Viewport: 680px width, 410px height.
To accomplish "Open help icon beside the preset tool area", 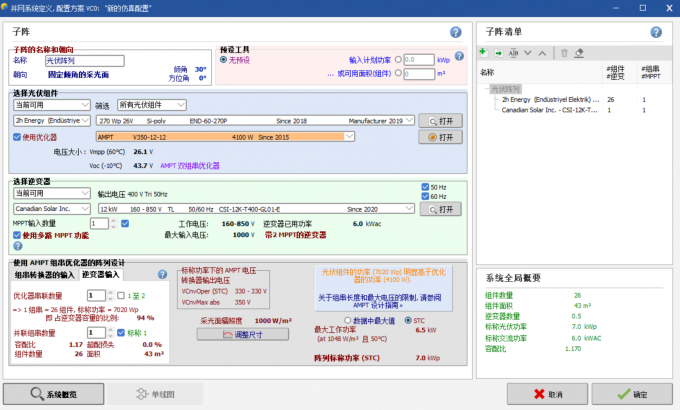I will click(x=459, y=56).
